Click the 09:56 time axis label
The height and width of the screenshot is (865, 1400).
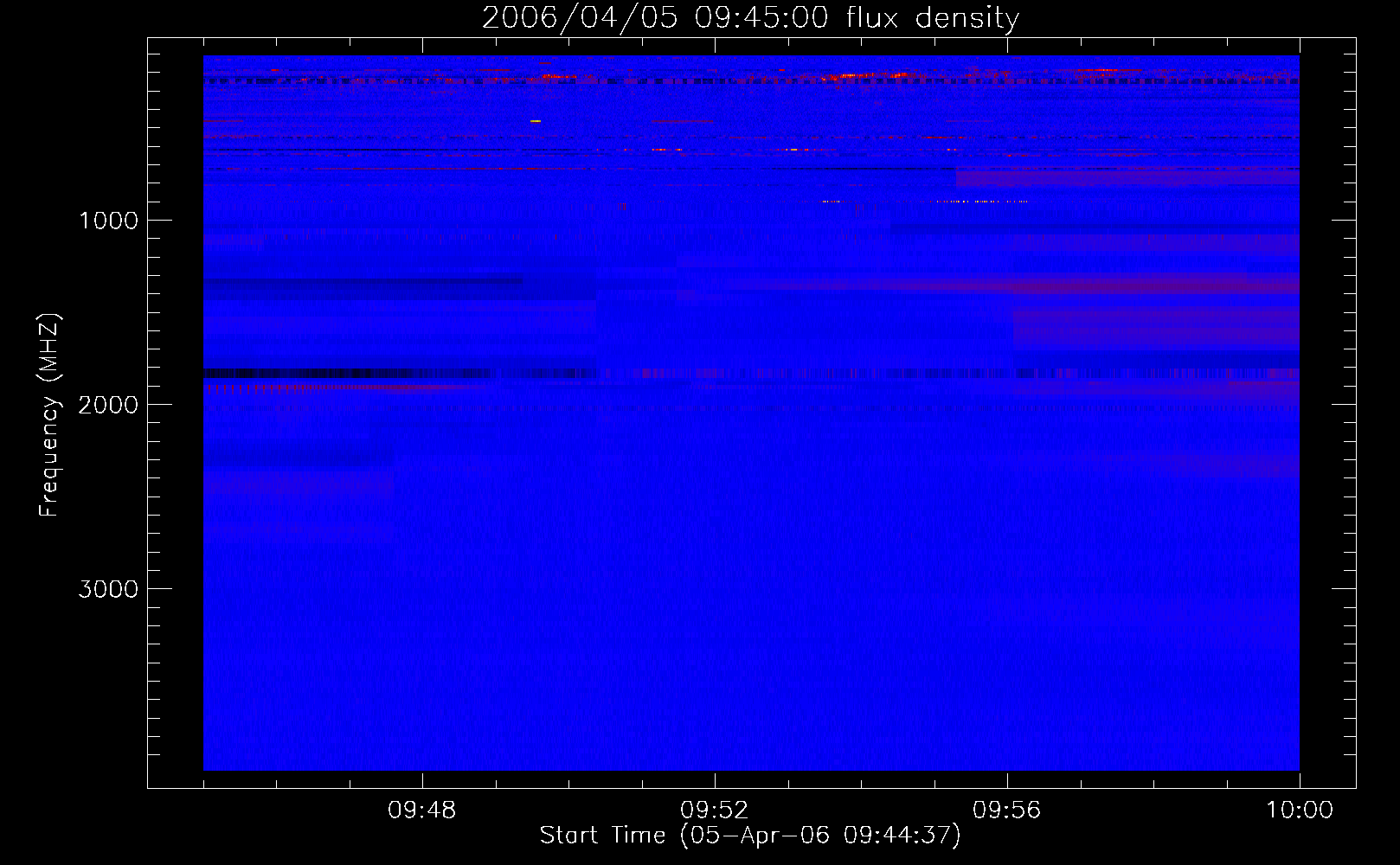[1006, 811]
